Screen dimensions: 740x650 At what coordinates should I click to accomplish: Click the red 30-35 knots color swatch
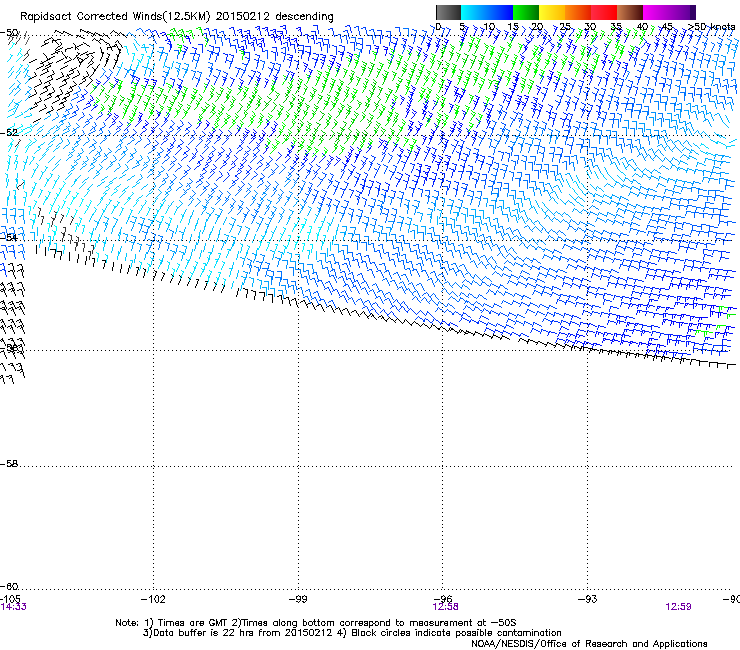pos(604,12)
